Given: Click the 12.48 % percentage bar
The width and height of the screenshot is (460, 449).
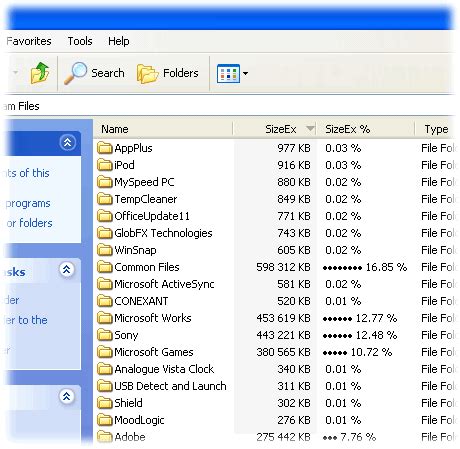Looking at the screenshot, I should click(x=360, y=335).
